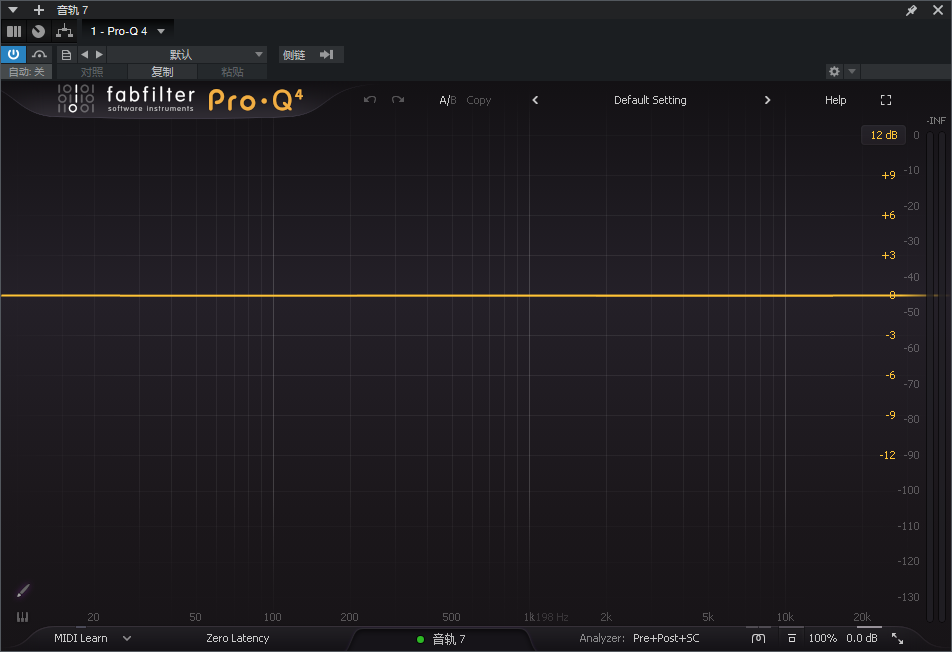Load the next preset arrow

tap(100, 55)
